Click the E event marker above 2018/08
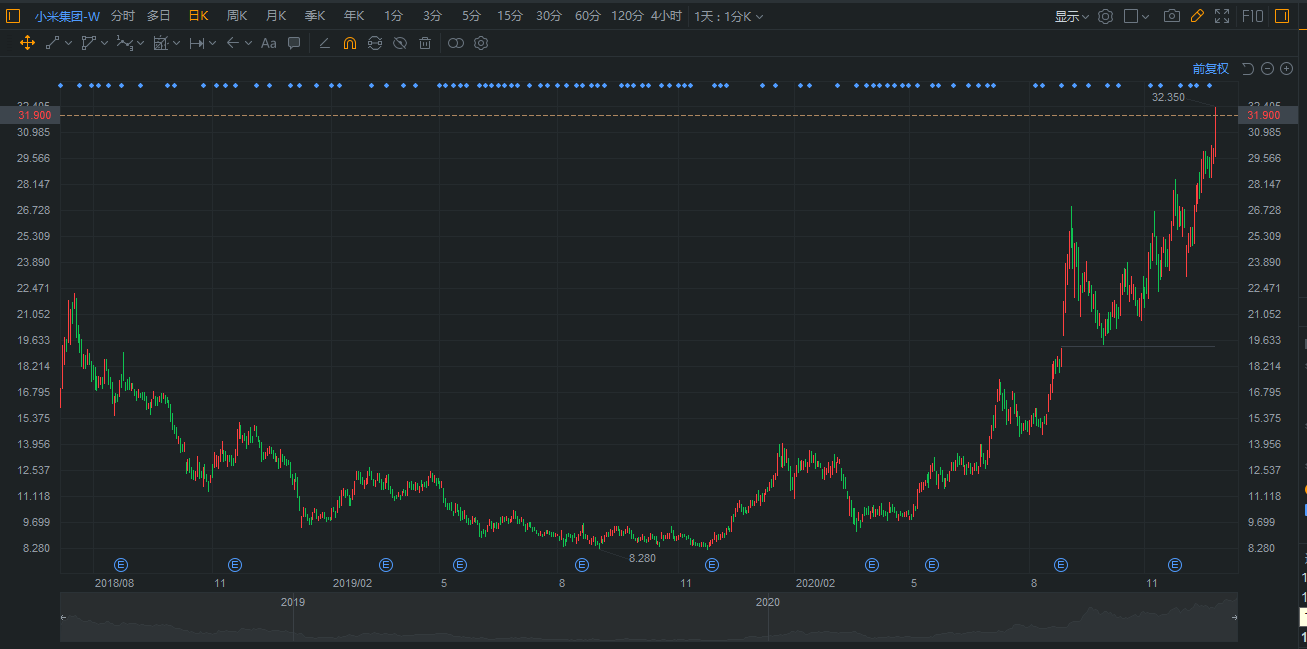The image size is (1307, 649). (x=122, y=565)
